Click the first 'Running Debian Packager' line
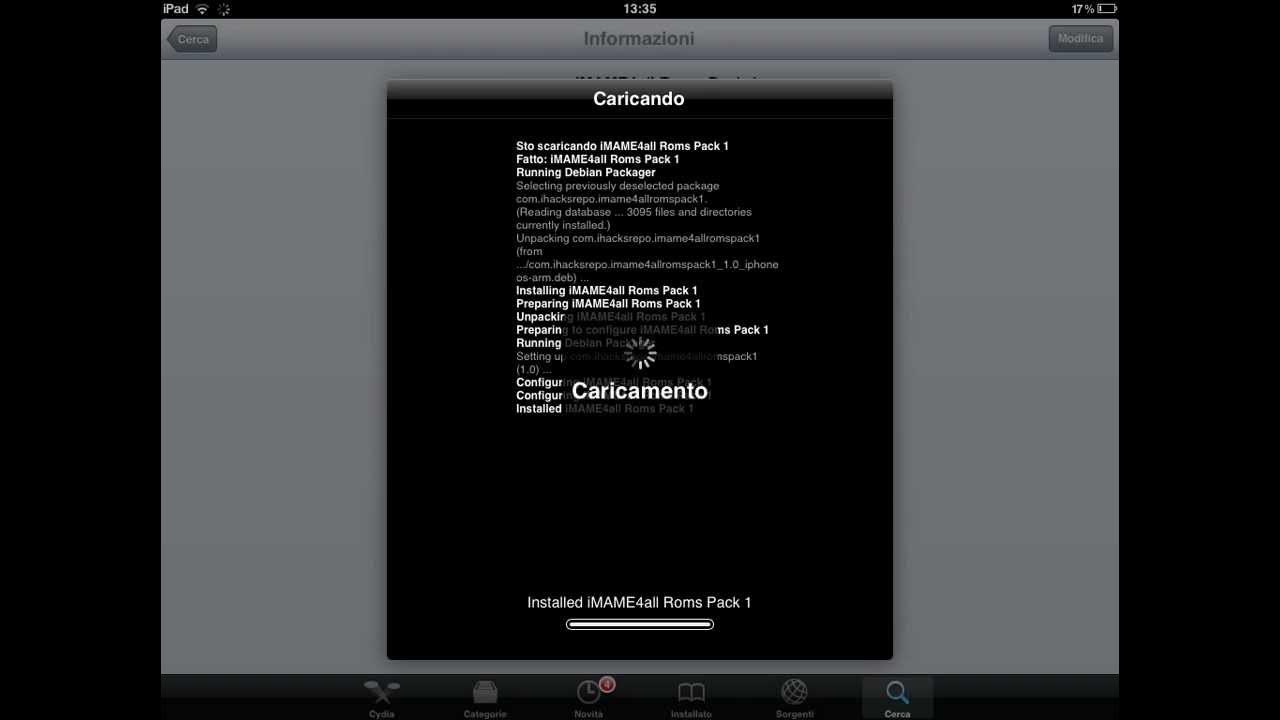Image resolution: width=1280 pixels, height=720 pixels. [586, 172]
